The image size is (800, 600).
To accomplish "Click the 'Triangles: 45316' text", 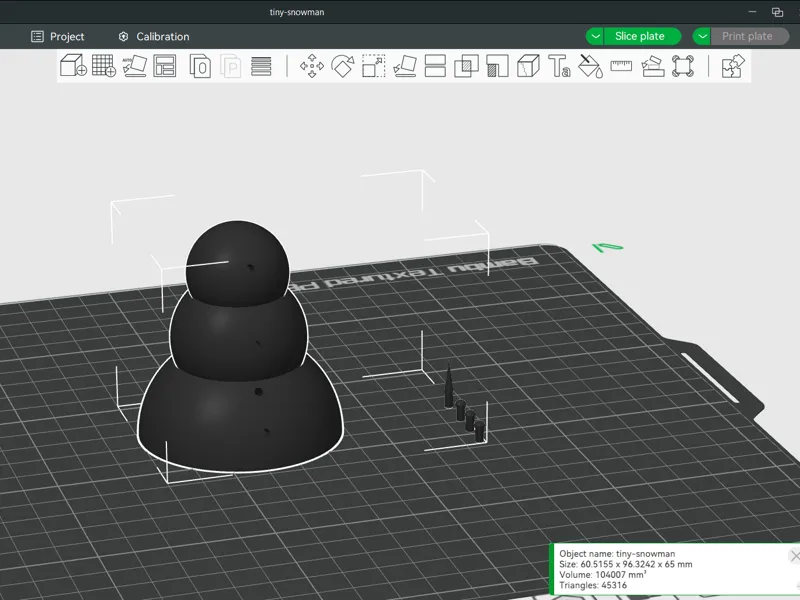I will coord(593,585).
